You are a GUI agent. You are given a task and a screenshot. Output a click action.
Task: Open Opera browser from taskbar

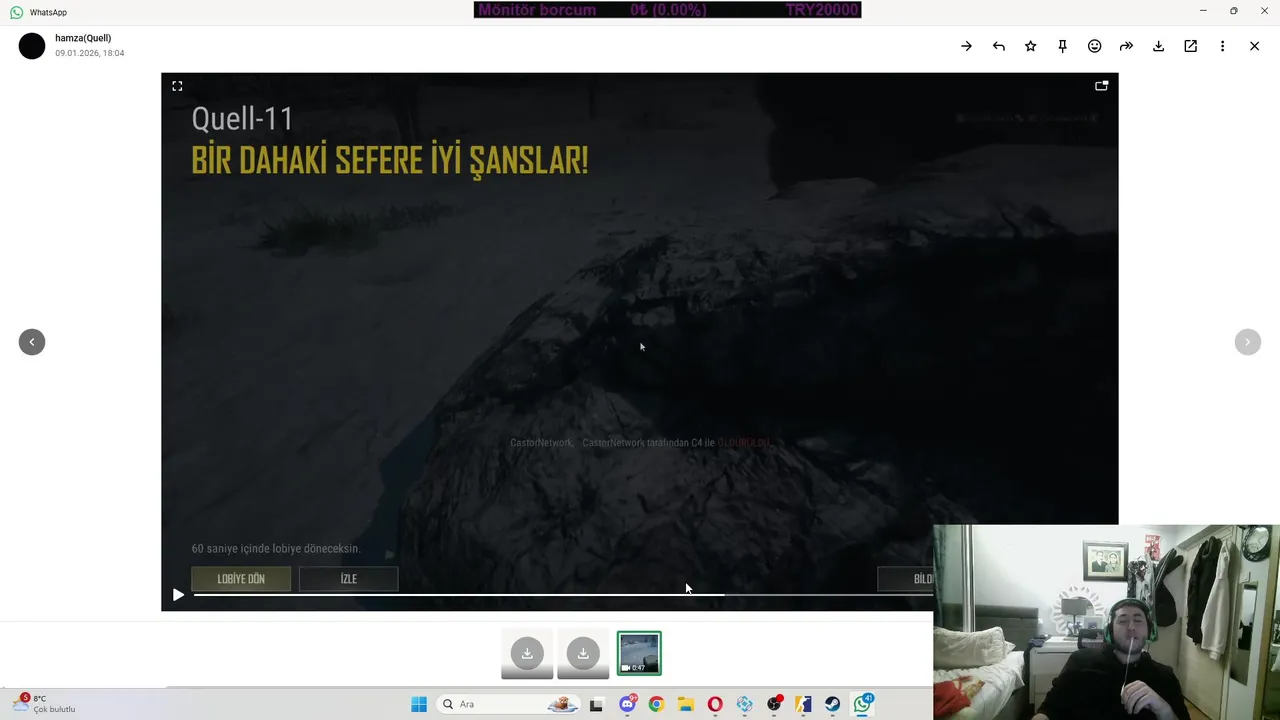coord(715,704)
